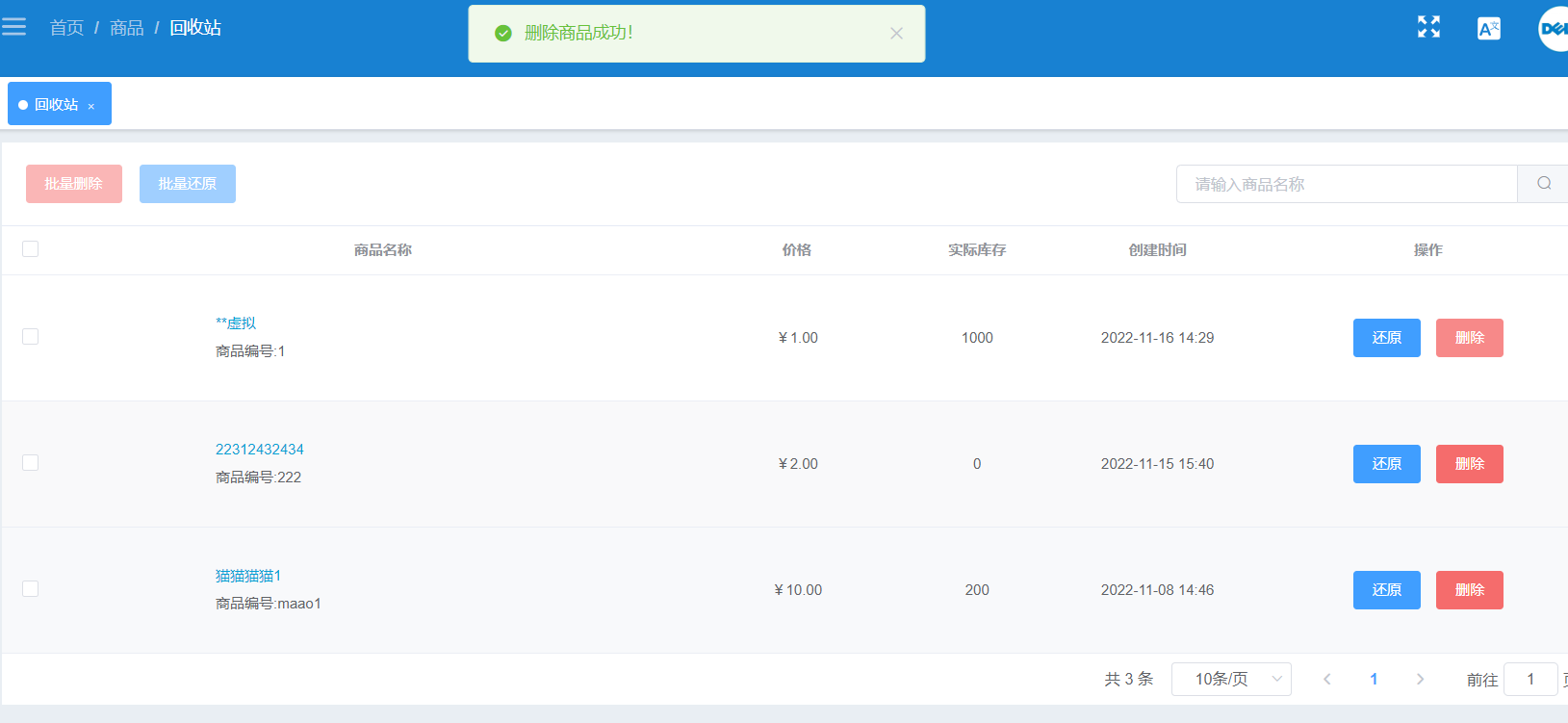The image size is (1568, 723).
Task: Delete the **虚拟 product
Action: pos(1470,338)
